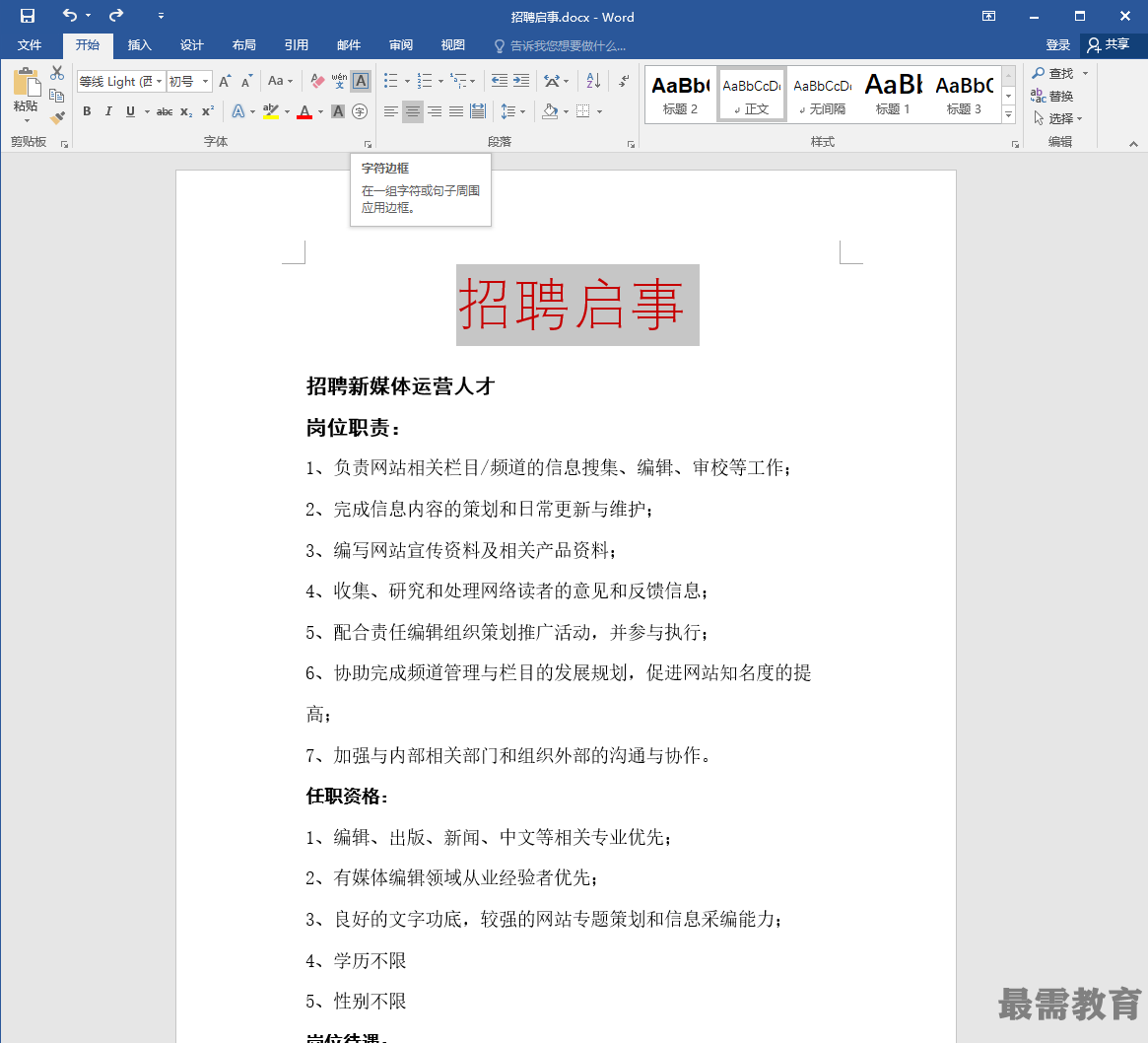Open the phonetic guide (wén) tool
The width and height of the screenshot is (1148, 1043).
[x=339, y=81]
